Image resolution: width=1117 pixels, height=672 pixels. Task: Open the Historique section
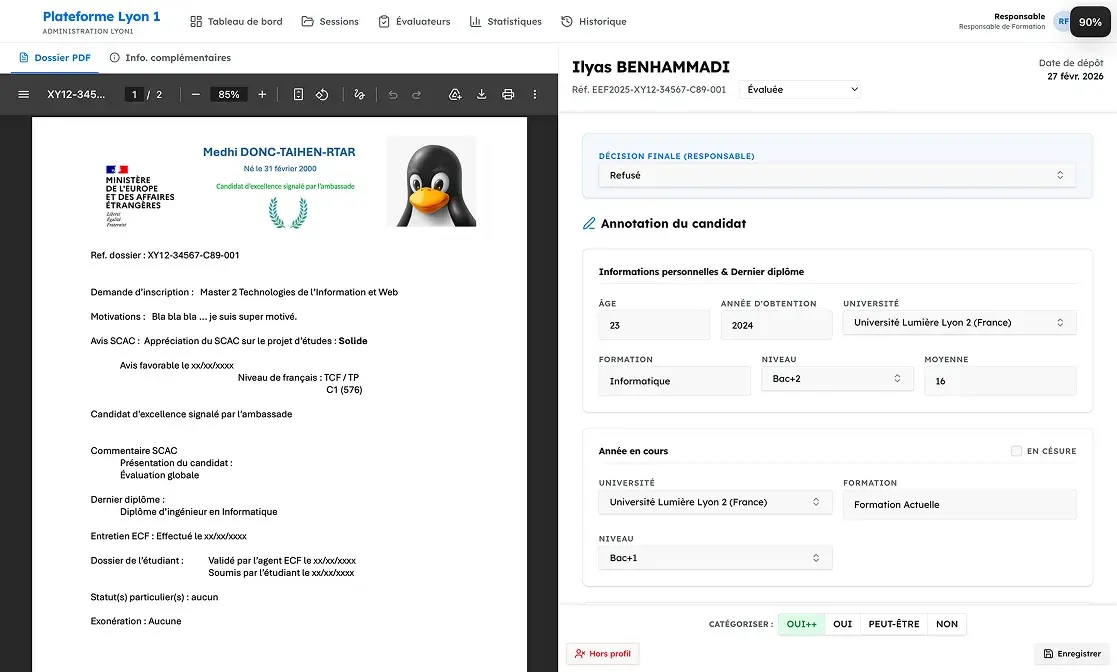(x=593, y=21)
